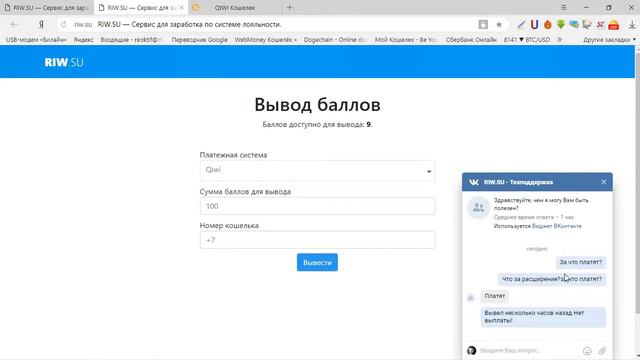
Task: Toggle reader mode icon in address bar
Action: [x=483, y=24]
